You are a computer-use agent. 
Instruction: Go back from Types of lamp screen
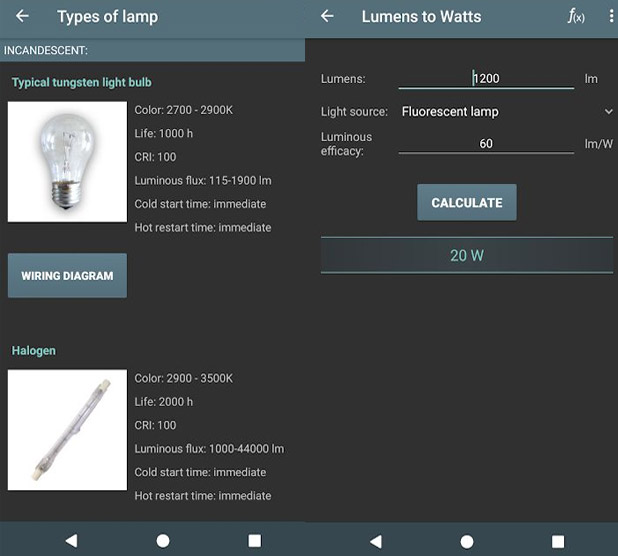(x=22, y=17)
